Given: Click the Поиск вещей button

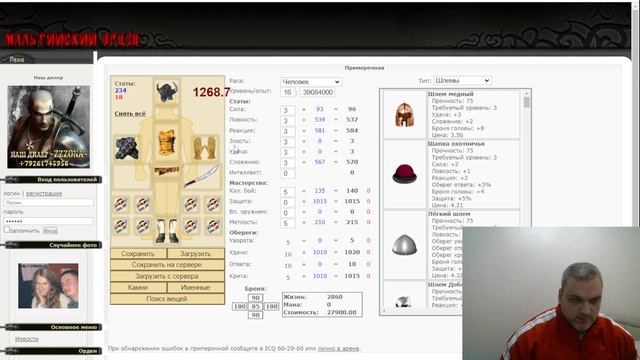Looking at the screenshot, I should click(167, 299).
